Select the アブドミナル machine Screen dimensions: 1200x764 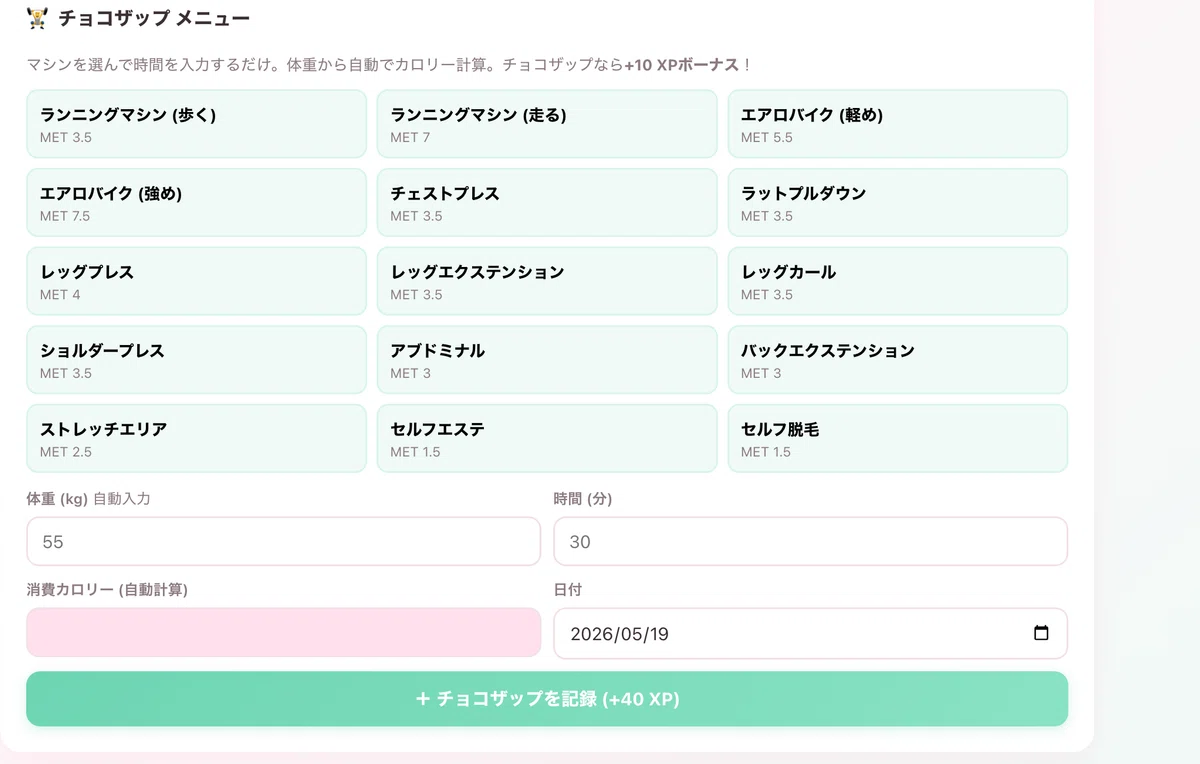(547, 360)
